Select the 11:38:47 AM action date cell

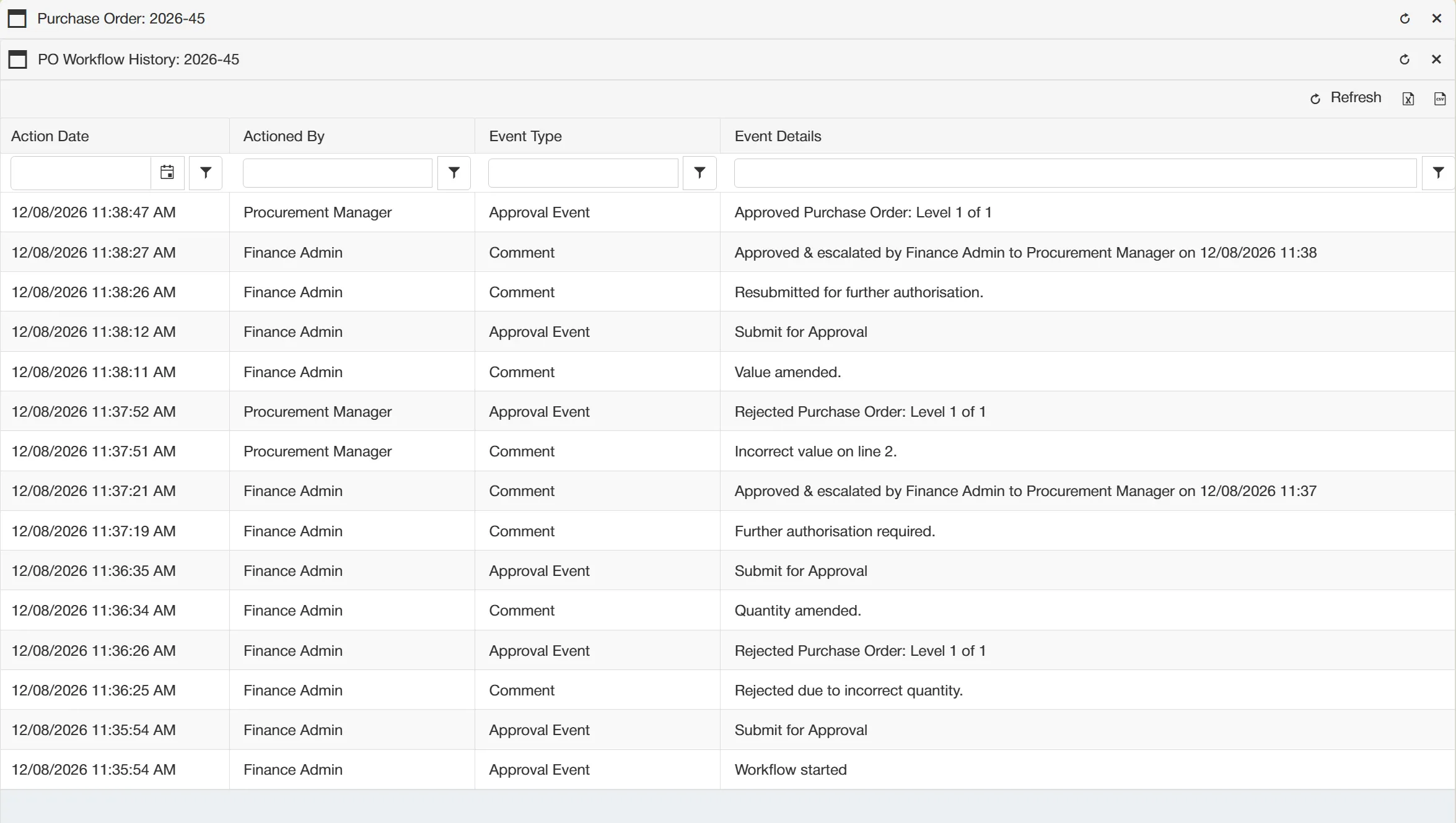tap(115, 212)
